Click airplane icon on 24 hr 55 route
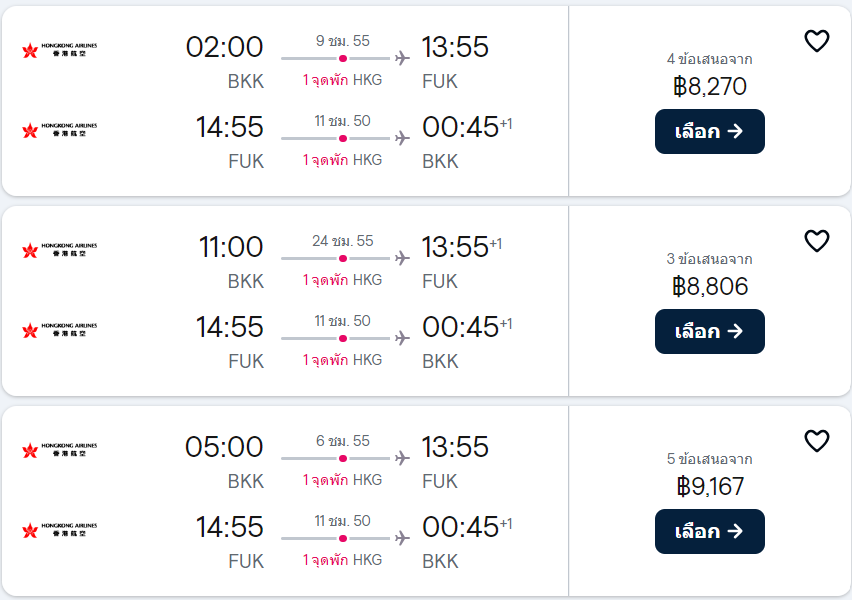Image resolution: width=852 pixels, height=600 pixels. click(402, 258)
